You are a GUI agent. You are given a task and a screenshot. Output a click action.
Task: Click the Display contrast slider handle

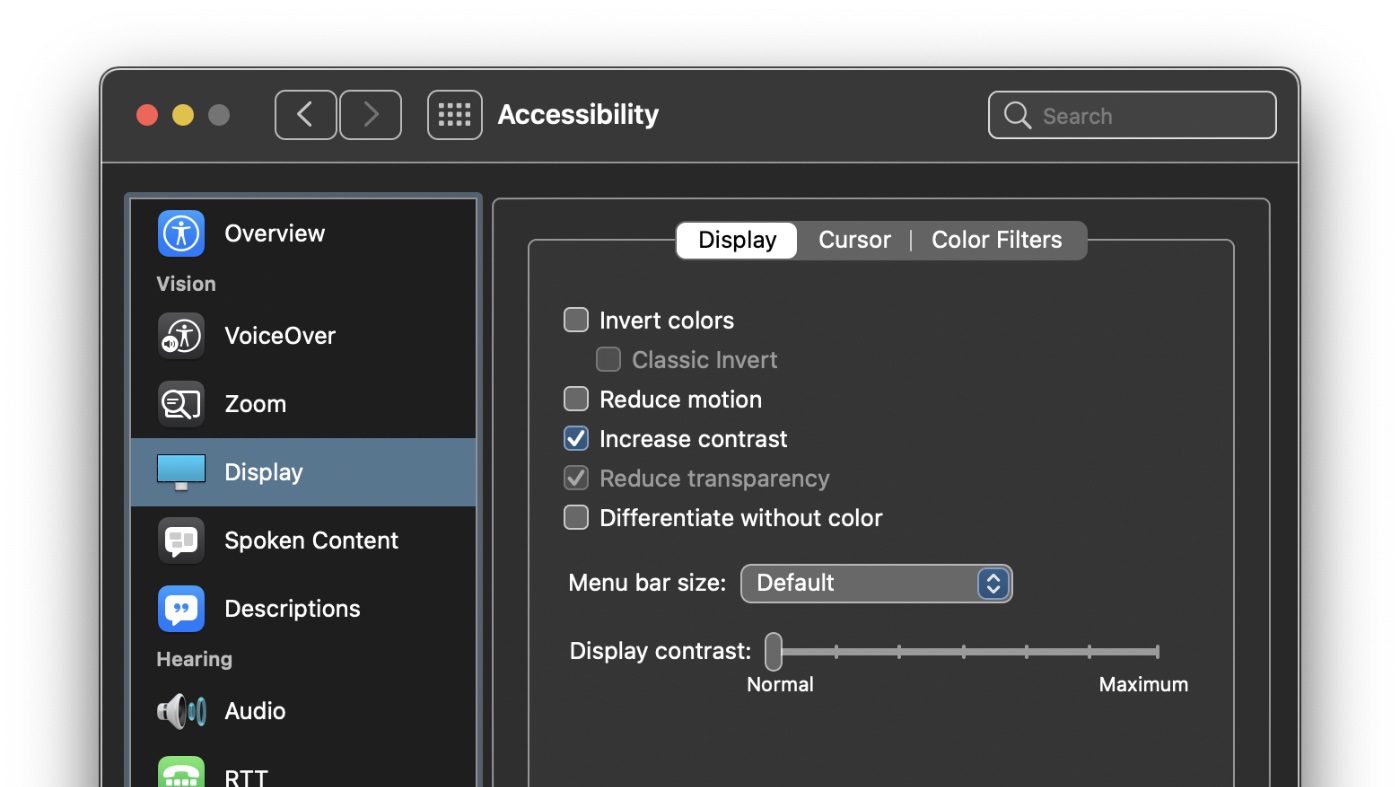tap(773, 652)
